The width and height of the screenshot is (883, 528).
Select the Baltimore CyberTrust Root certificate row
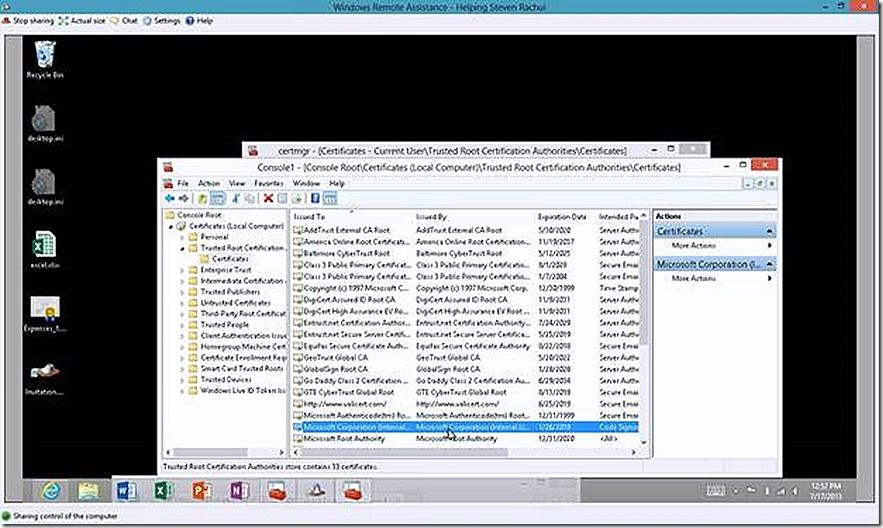point(465,253)
